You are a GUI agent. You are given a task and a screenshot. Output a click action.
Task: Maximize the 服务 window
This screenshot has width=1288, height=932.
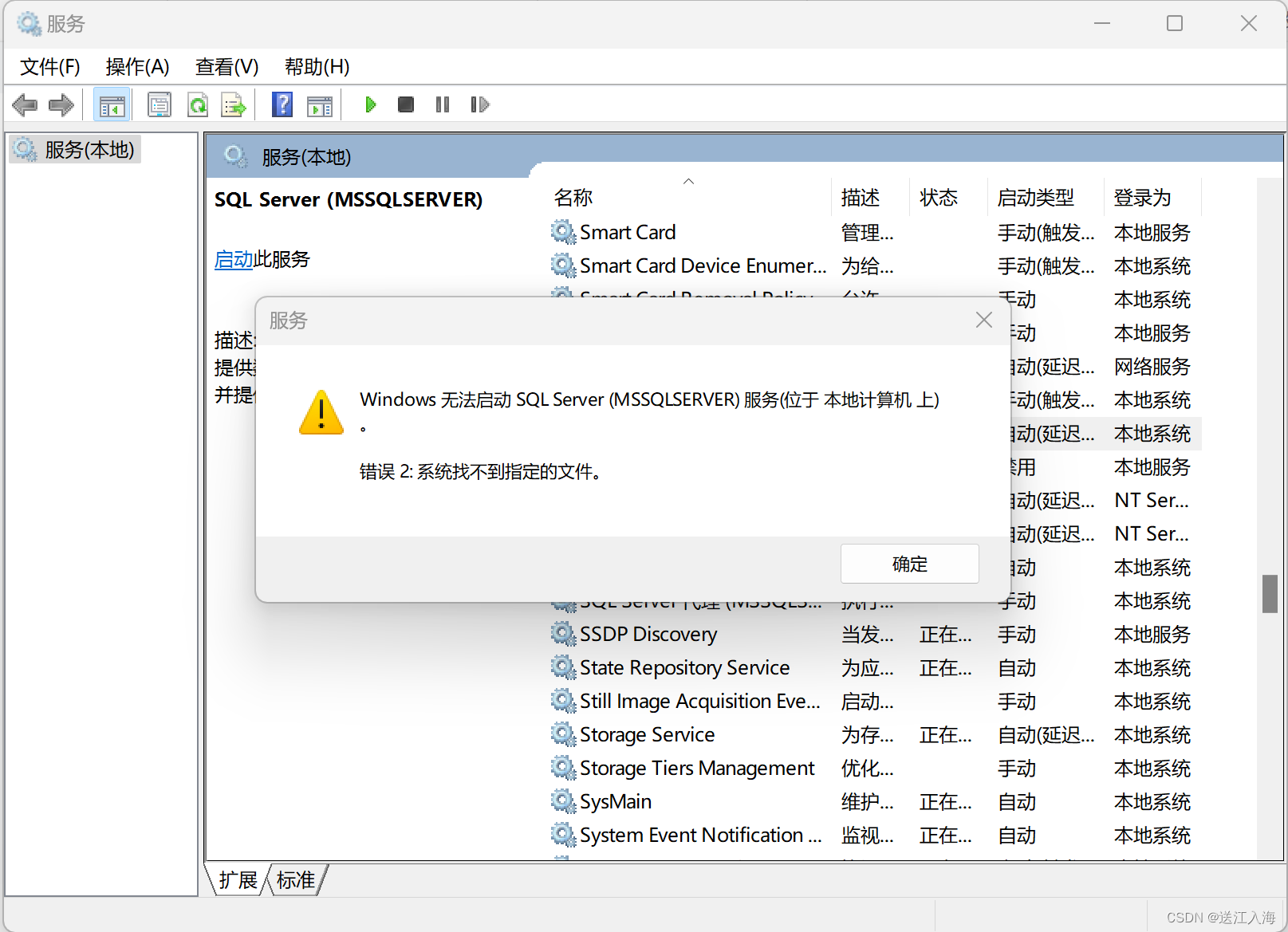[x=1174, y=24]
